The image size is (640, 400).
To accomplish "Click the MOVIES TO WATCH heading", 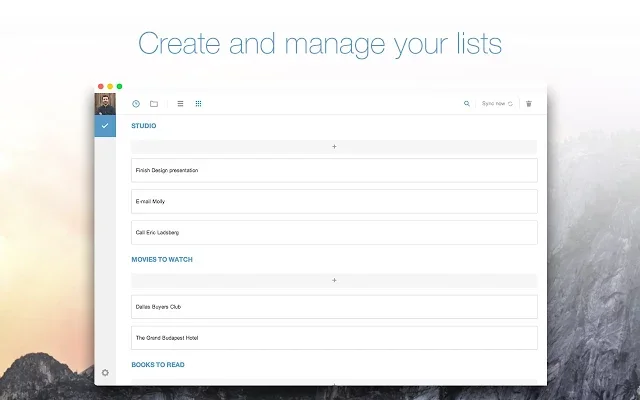I will tap(162, 259).
